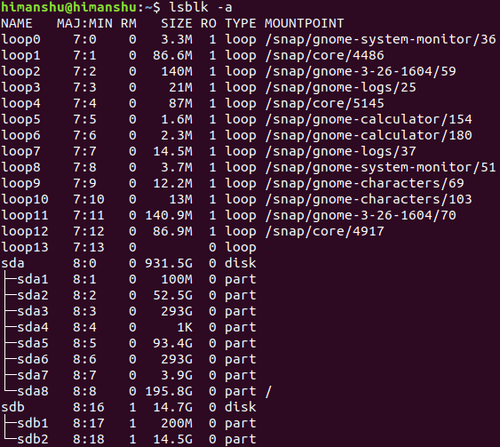
Task: Click the size value 14.5G
Action: (173, 439)
